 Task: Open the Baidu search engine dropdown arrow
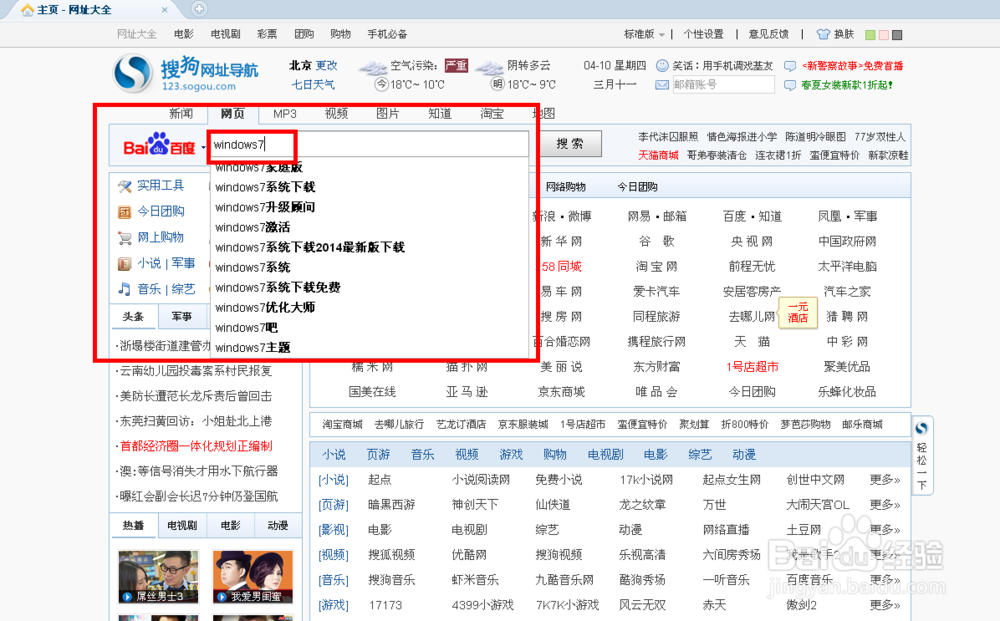(x=203, y=148)
